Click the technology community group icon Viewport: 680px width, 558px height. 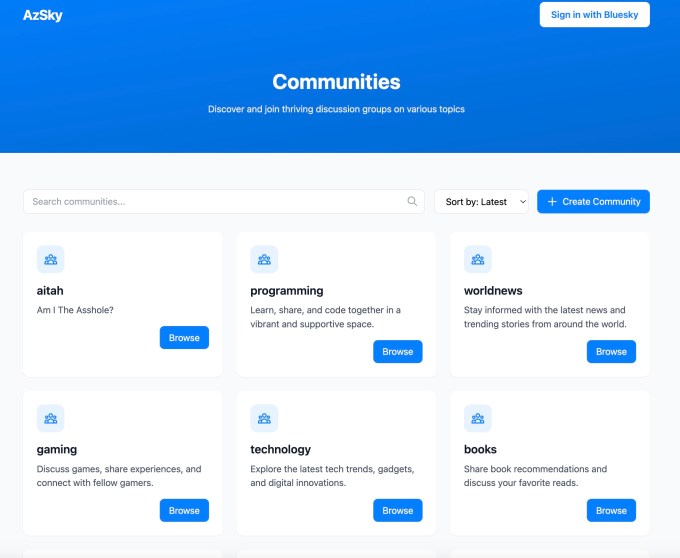click(x=264, y=418)
